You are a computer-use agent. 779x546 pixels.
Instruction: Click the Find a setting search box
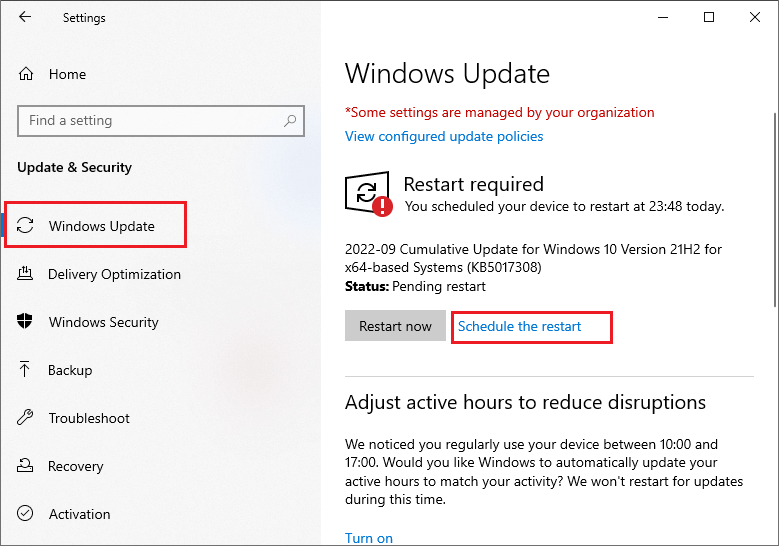pyautogui.click(x=160, y=121)
